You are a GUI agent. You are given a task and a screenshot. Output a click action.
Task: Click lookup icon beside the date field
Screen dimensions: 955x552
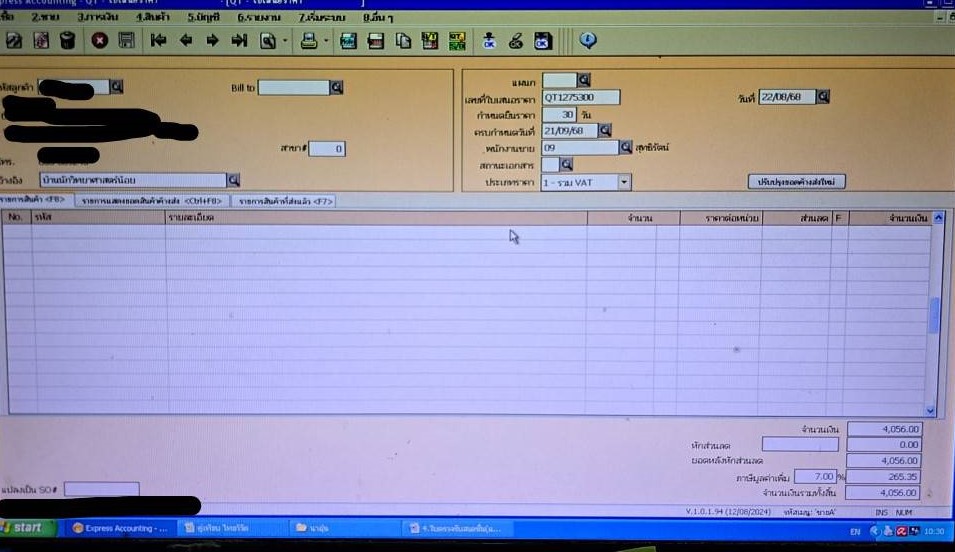823,97
